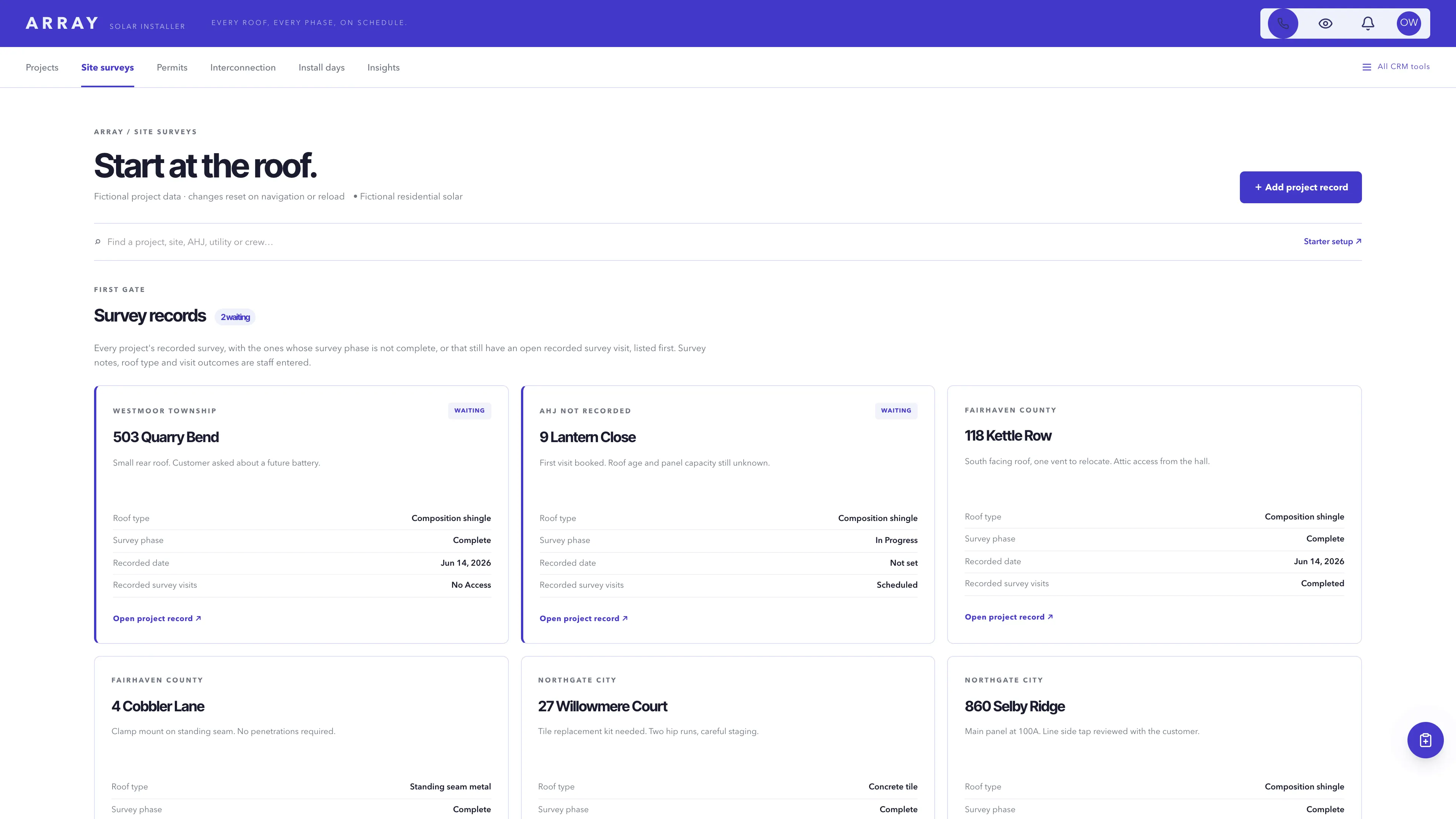Click the Start at the roof heading

(x=205, y=166)
